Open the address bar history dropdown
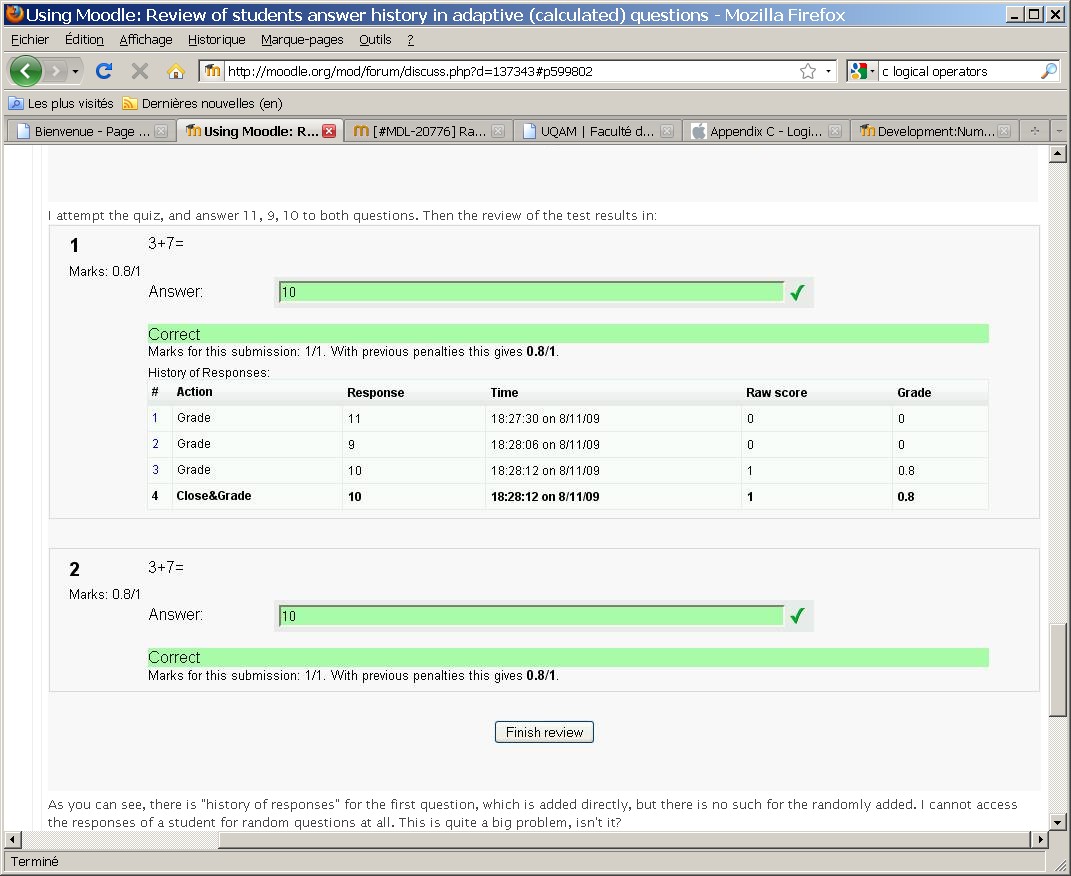This screenshot has height=876, width=1071. pyautogui.click(x=829, y=71)
